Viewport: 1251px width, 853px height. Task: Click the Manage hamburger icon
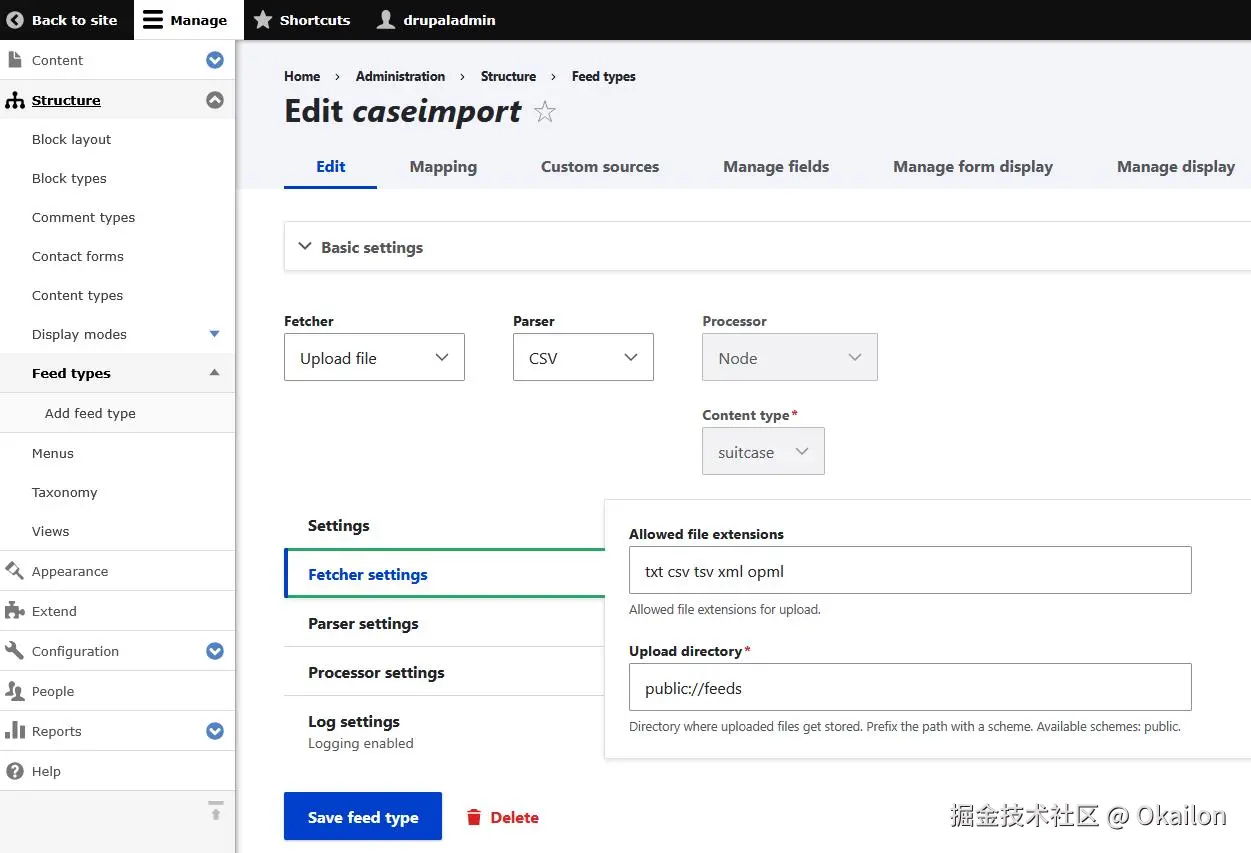[152, 20]
